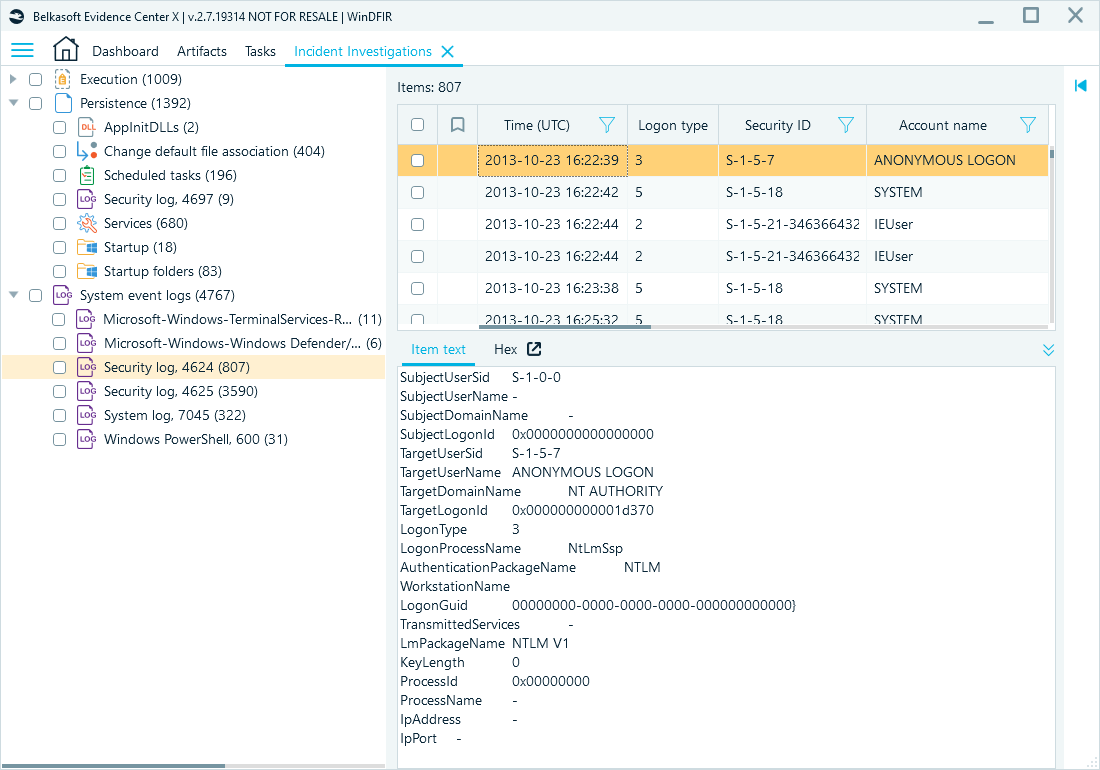Select the 16:23:38 SYSTEM table row
This screenshot has height=770, width=1100.
click(723, 288)
